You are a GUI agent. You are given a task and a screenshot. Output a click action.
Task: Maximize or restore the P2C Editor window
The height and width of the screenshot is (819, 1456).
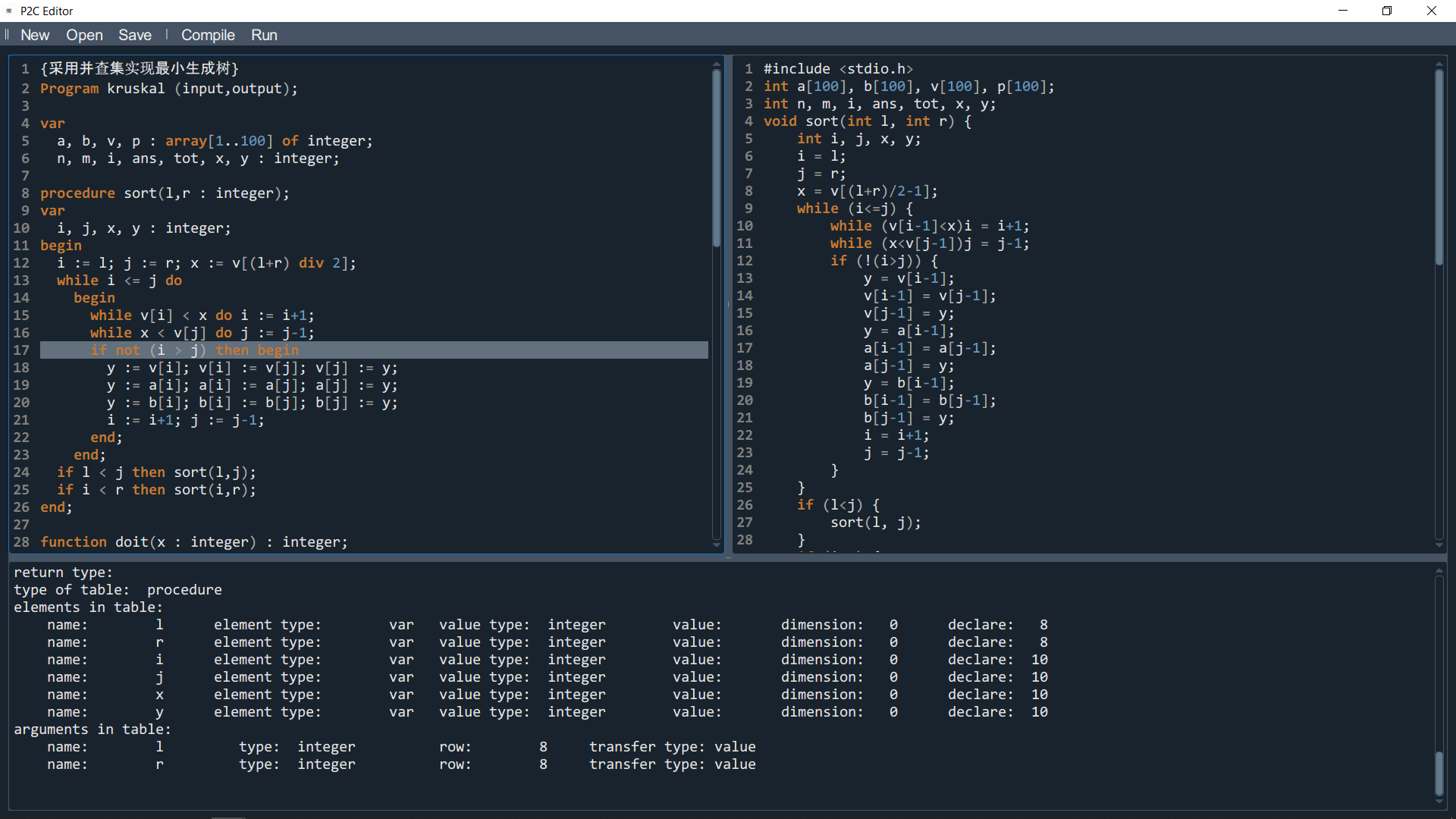[x=1387, y=11]
